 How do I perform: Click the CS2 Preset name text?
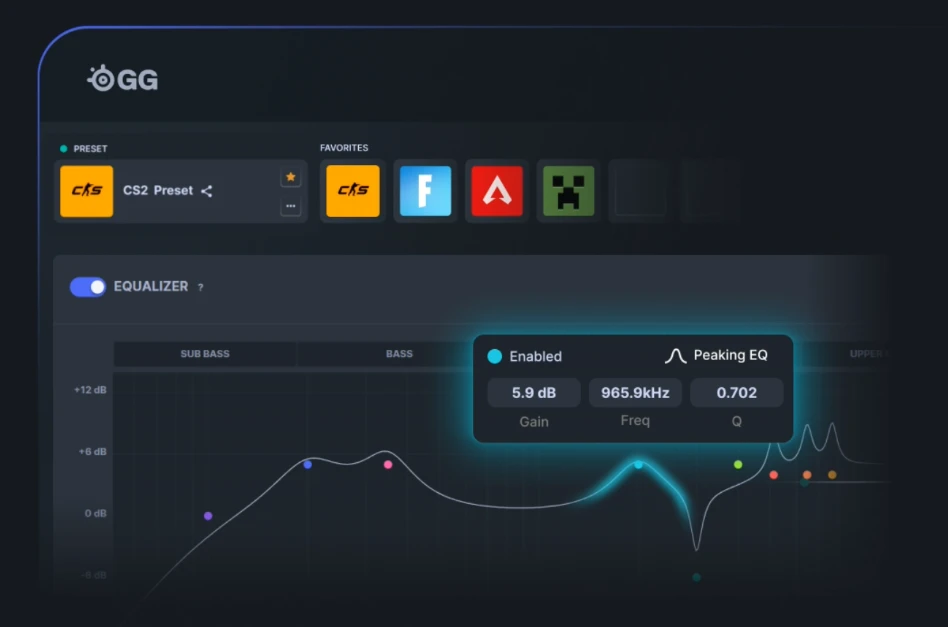pyautogui.click(x=158, y=190)
